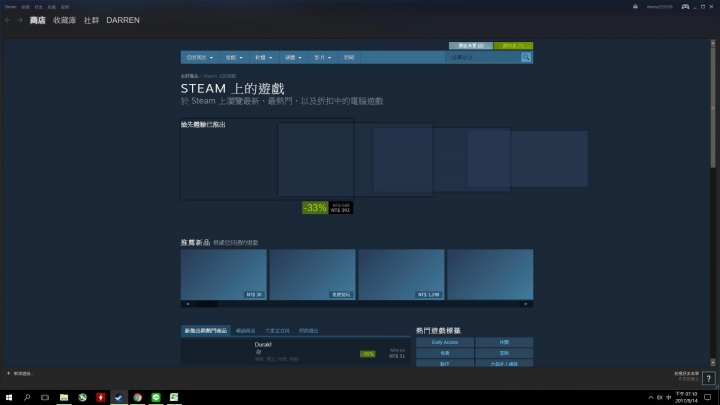Open the 新聞 store link

click(x=349, y=57)
